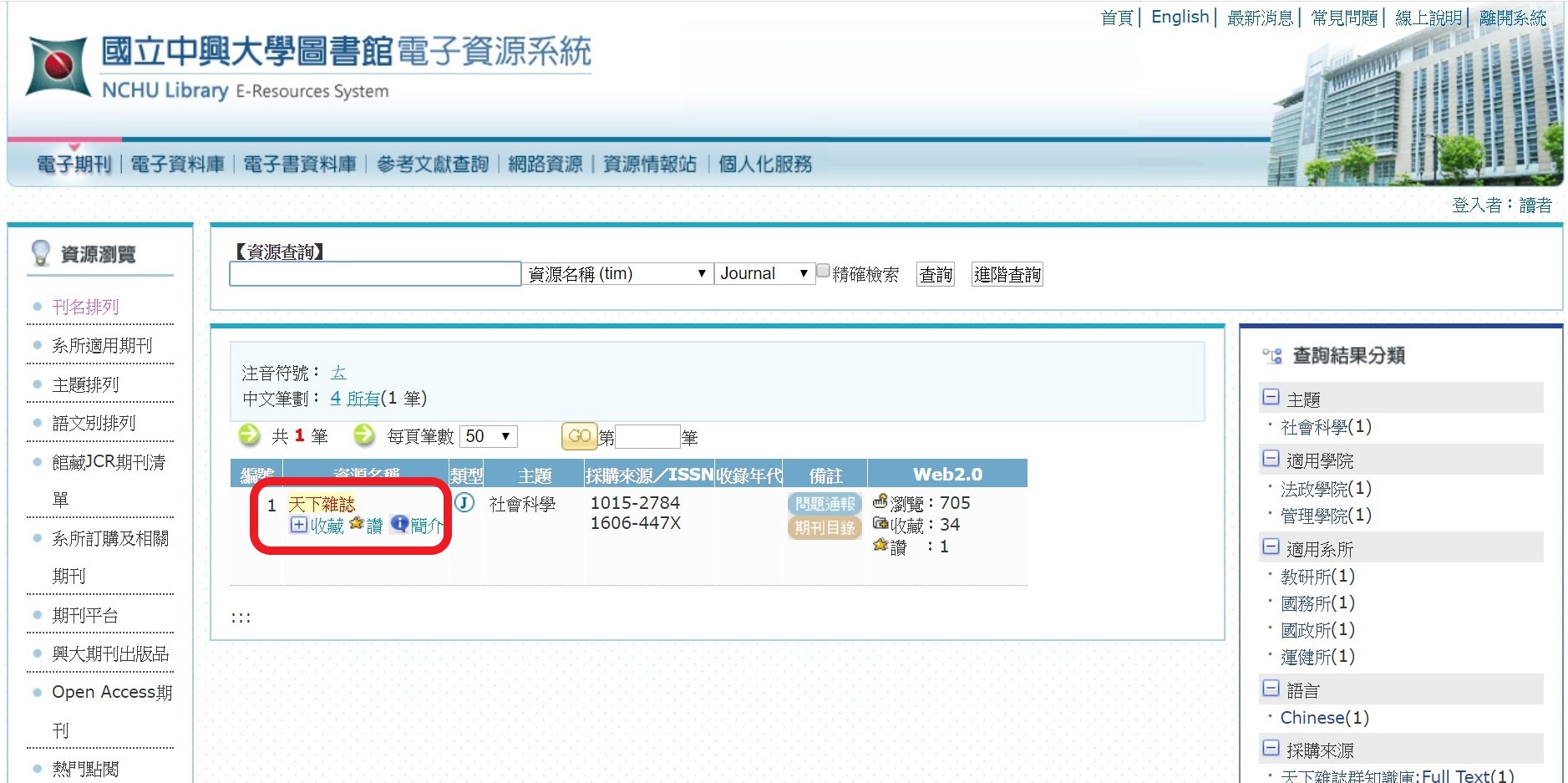
Task: Select 熱門點閱 in the sidebar
Action: click(x=85, y=769)
